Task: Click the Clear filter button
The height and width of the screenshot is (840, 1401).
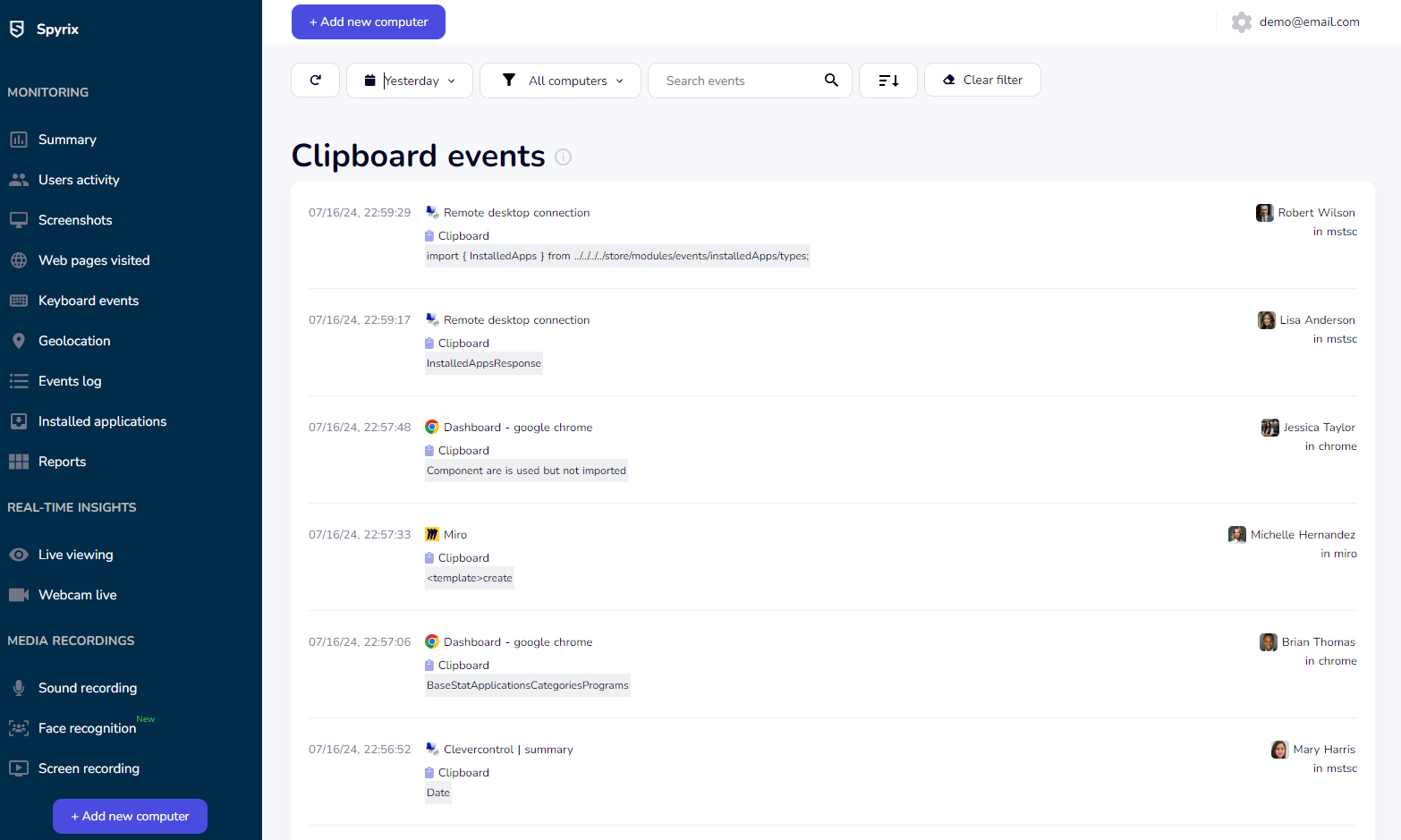Action: [x=982, y=80]
